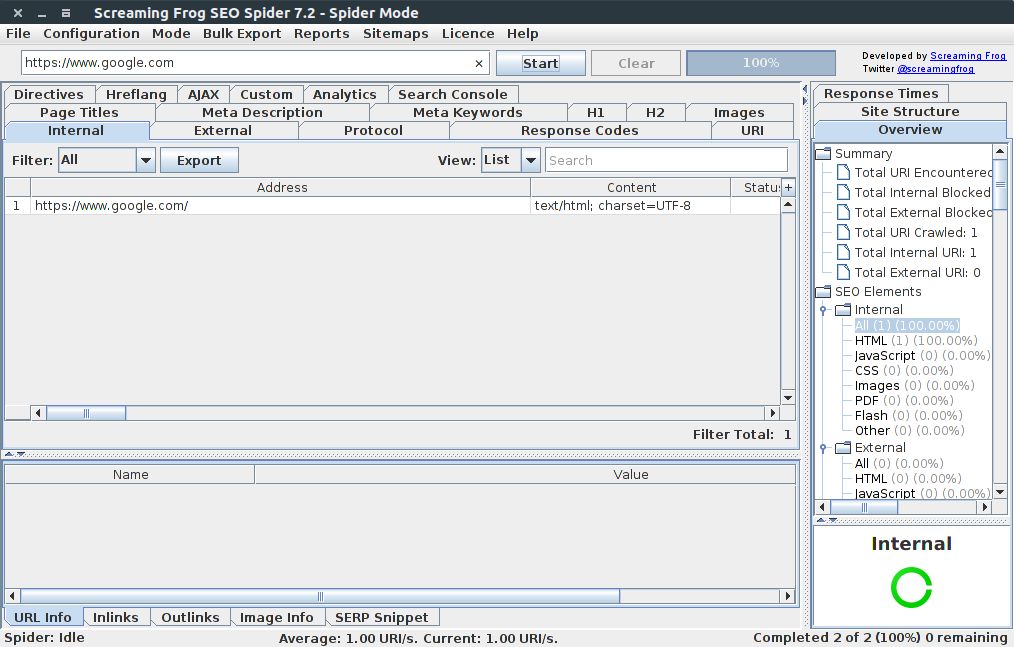Open the Inlinks tab at the bottom
The width and height of the screenshot is (1014, 647).
click(116, 617)
